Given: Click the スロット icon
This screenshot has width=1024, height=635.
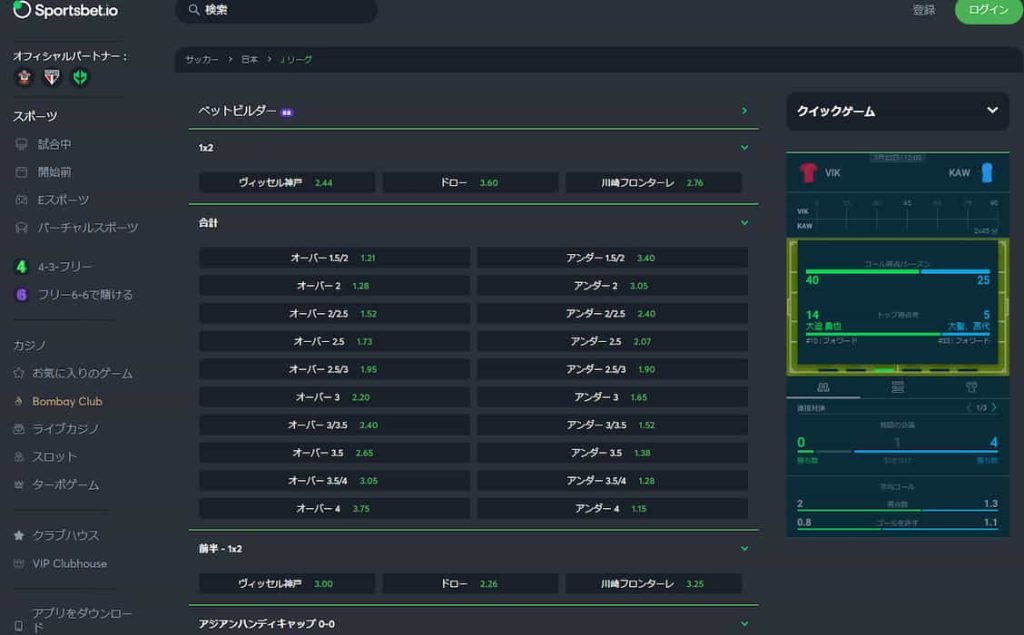Looking at the screenshot, I should (19, 457).
